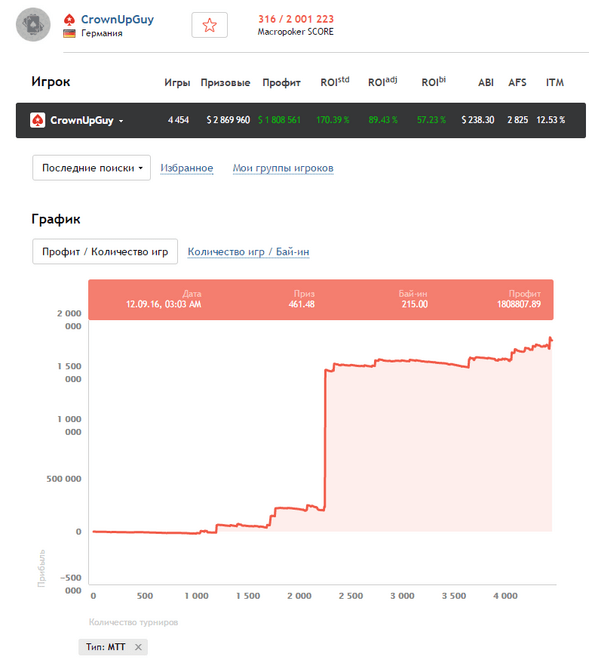This screenshot has height=663, width=589.
Task: Click the ITM column header
Action: click(x=555, y=82)
